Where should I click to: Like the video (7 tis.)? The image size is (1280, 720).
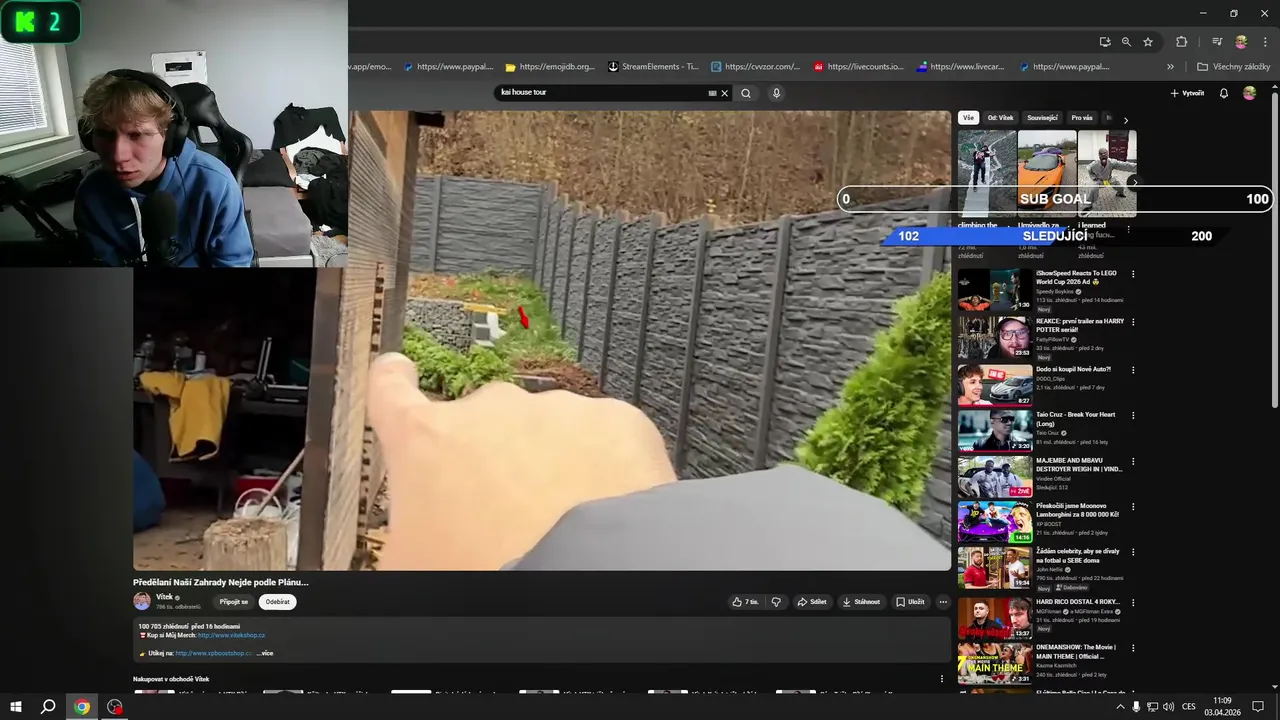click(x=745, y=602)
